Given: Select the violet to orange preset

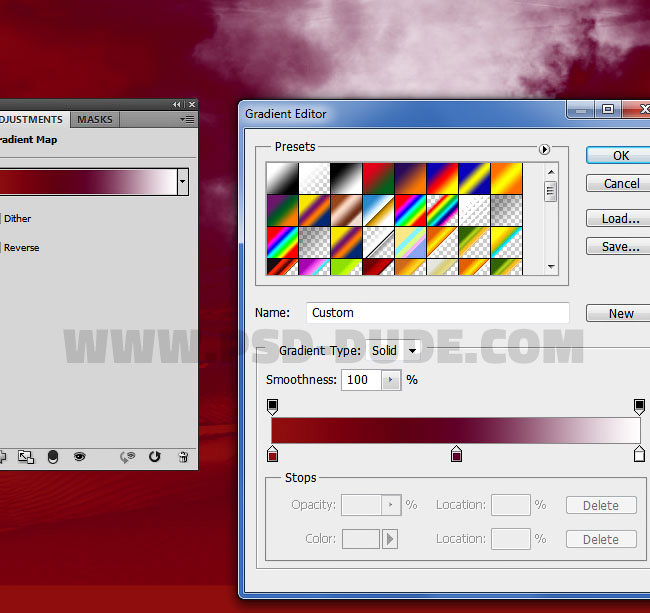Looking at the screenshot, I should click(x=410, y=178).
